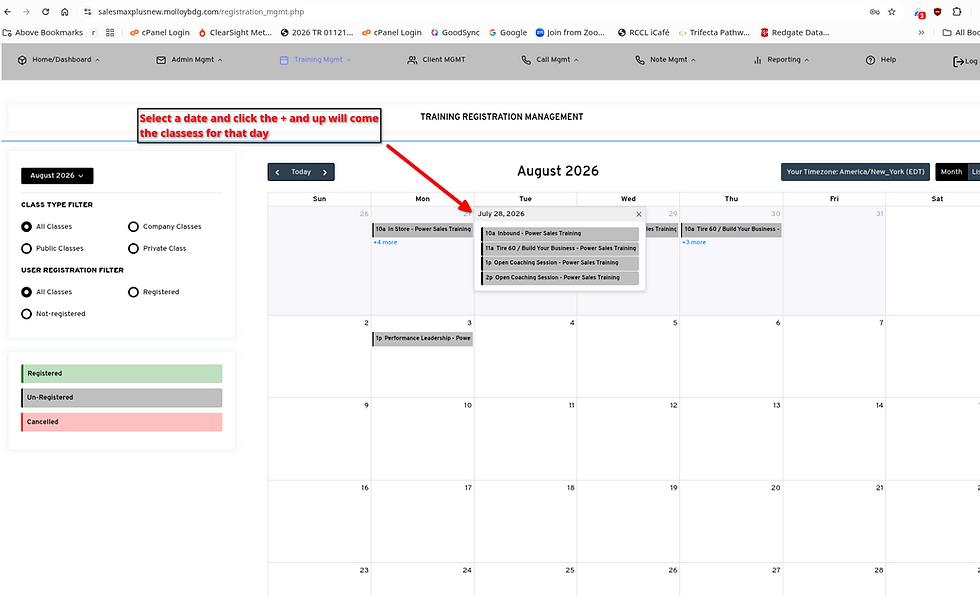Click the Training Mgmt calendar icon
Viewport: 980px width, 596px height.
[284, 60]
